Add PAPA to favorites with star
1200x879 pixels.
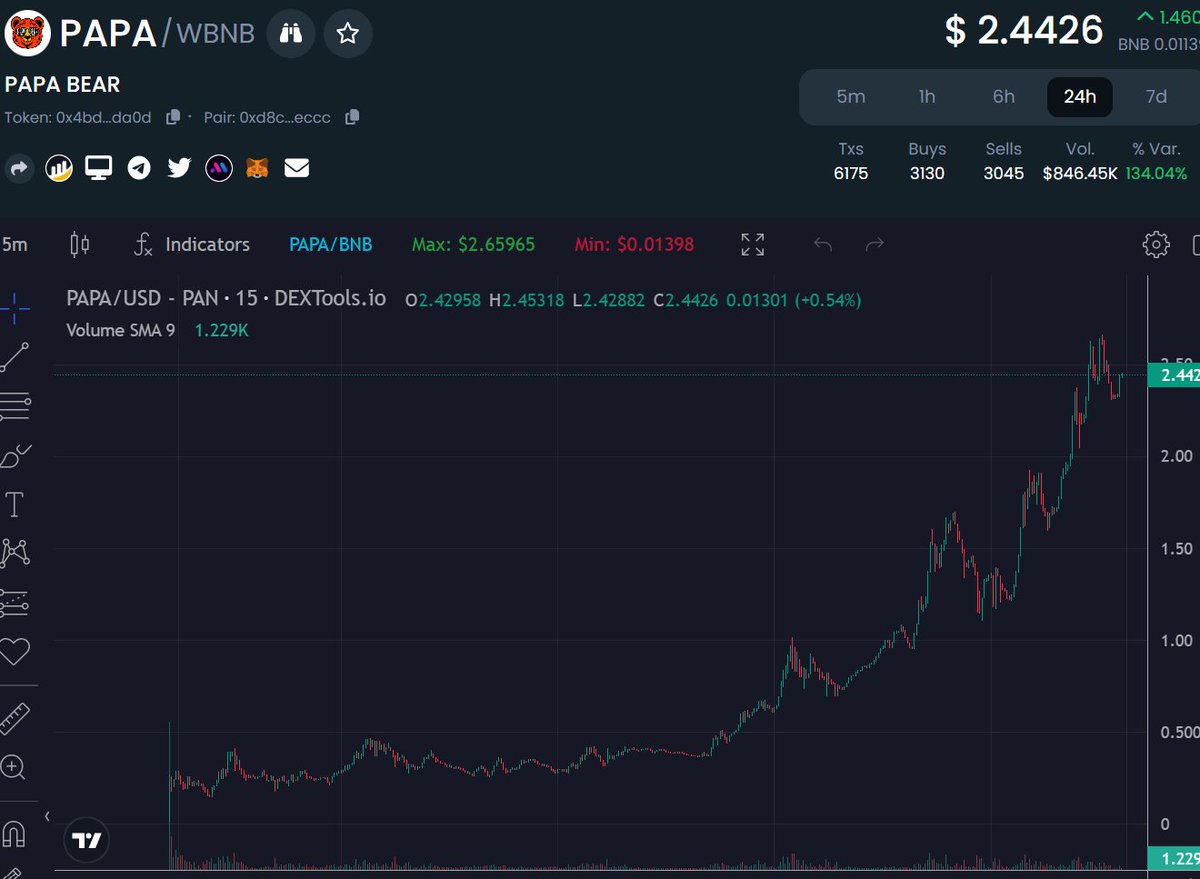coord(347,34)
